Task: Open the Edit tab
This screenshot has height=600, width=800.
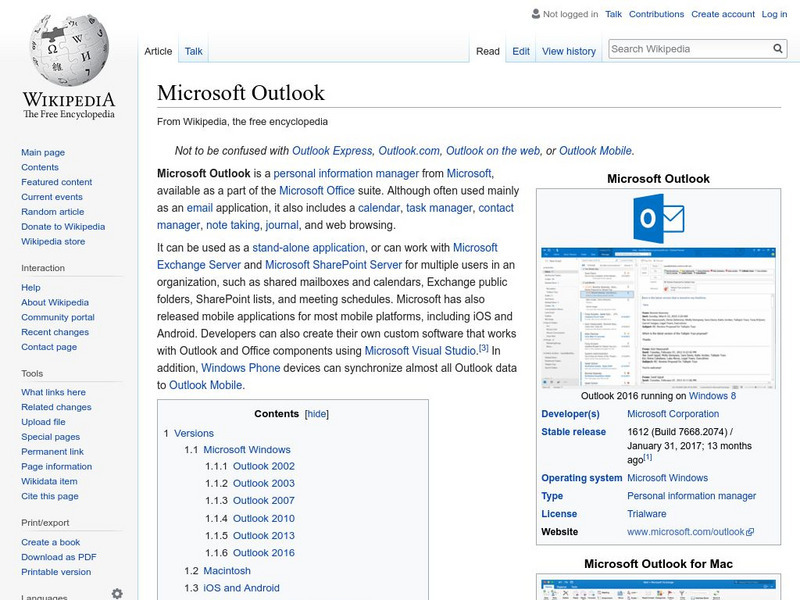Action: coord(521,51)
